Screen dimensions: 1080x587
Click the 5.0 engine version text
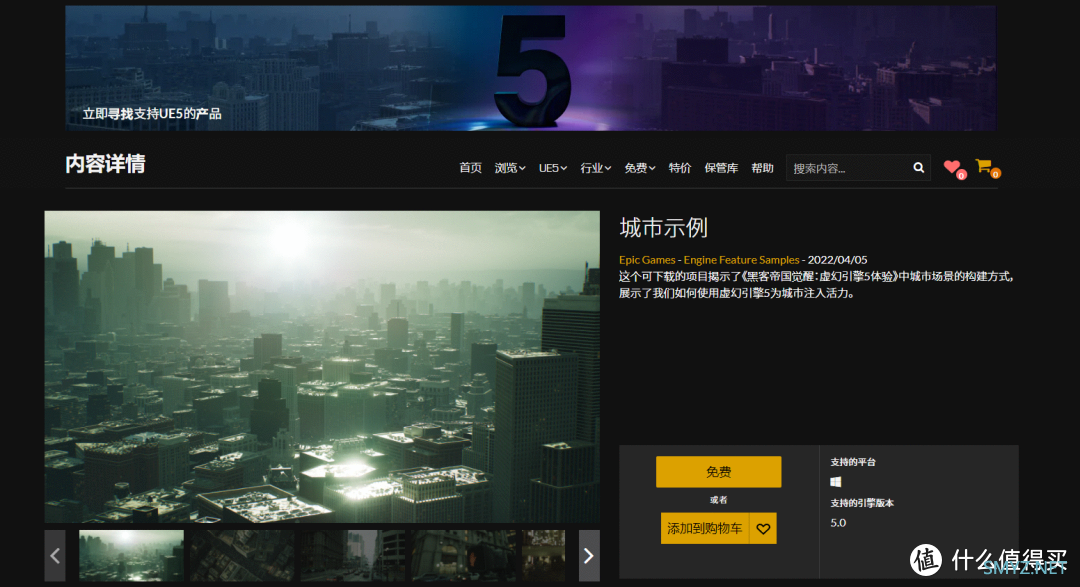click(x=838, y=523)
